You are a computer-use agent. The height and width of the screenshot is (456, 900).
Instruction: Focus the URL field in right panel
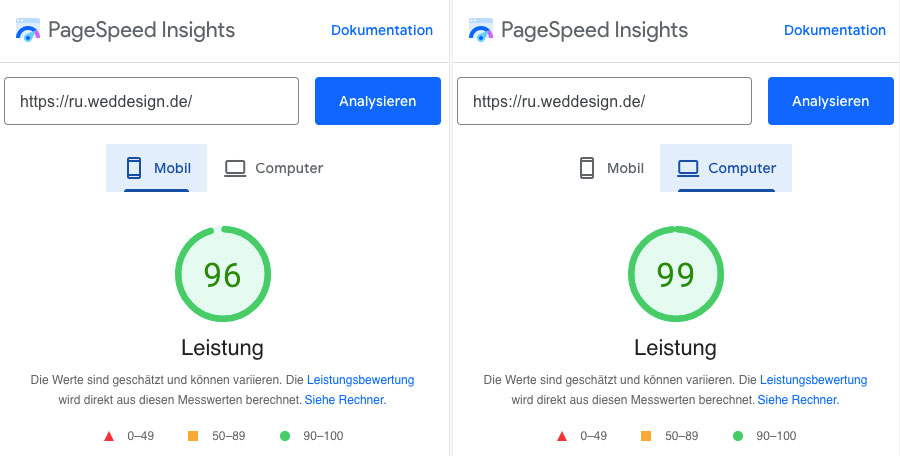(604, 101)
